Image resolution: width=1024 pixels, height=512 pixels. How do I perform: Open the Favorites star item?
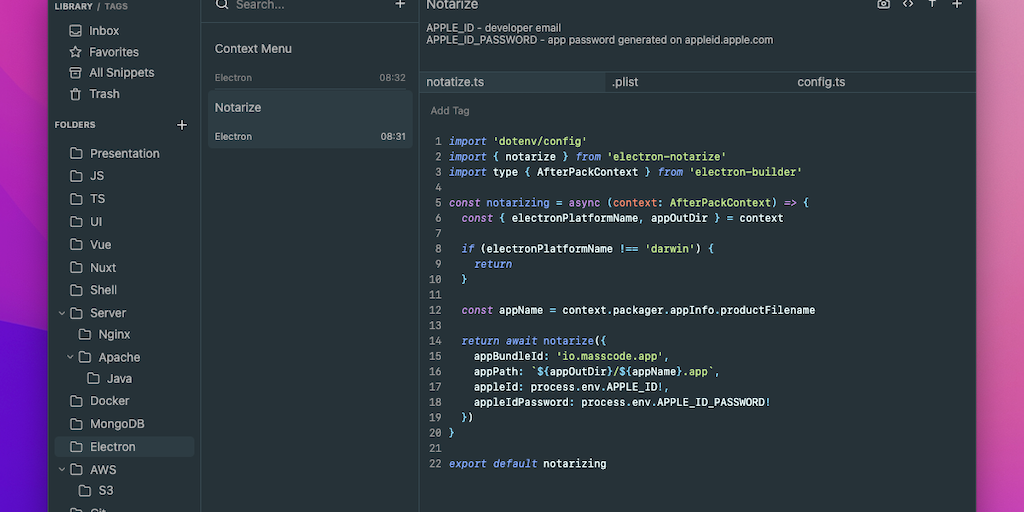coord(113,52)
